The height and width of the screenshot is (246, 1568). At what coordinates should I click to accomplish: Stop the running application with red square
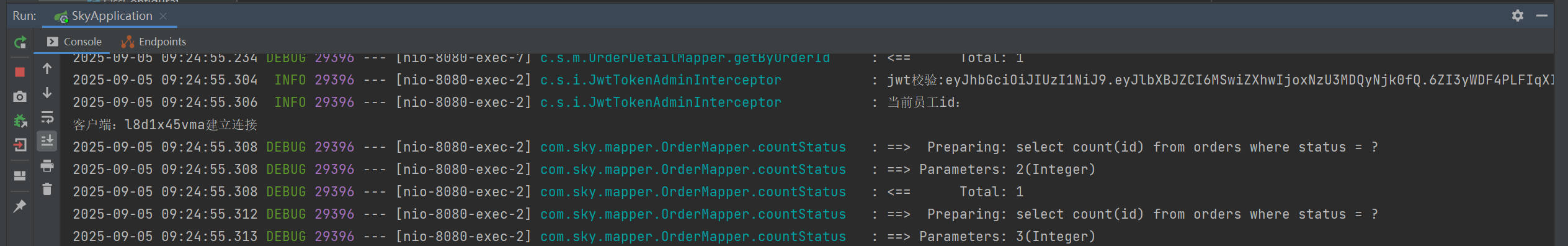pyautogui.click(x=20, y=72)
